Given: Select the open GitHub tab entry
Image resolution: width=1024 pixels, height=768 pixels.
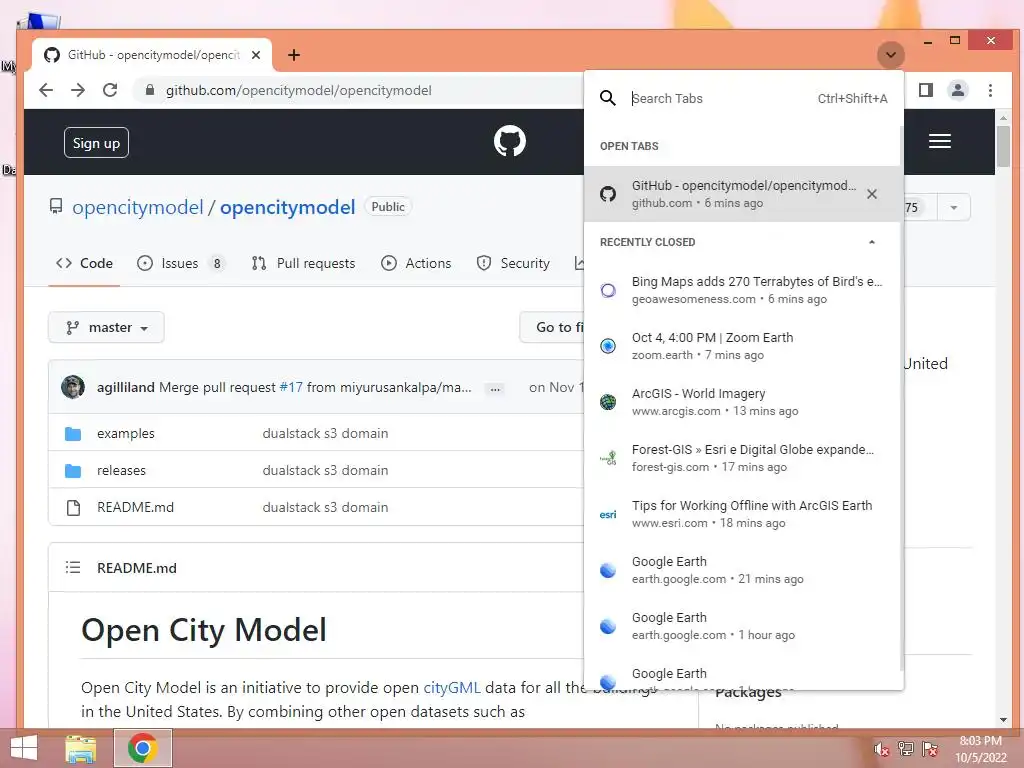Looking at the screenshot, I should pos(743,194).
